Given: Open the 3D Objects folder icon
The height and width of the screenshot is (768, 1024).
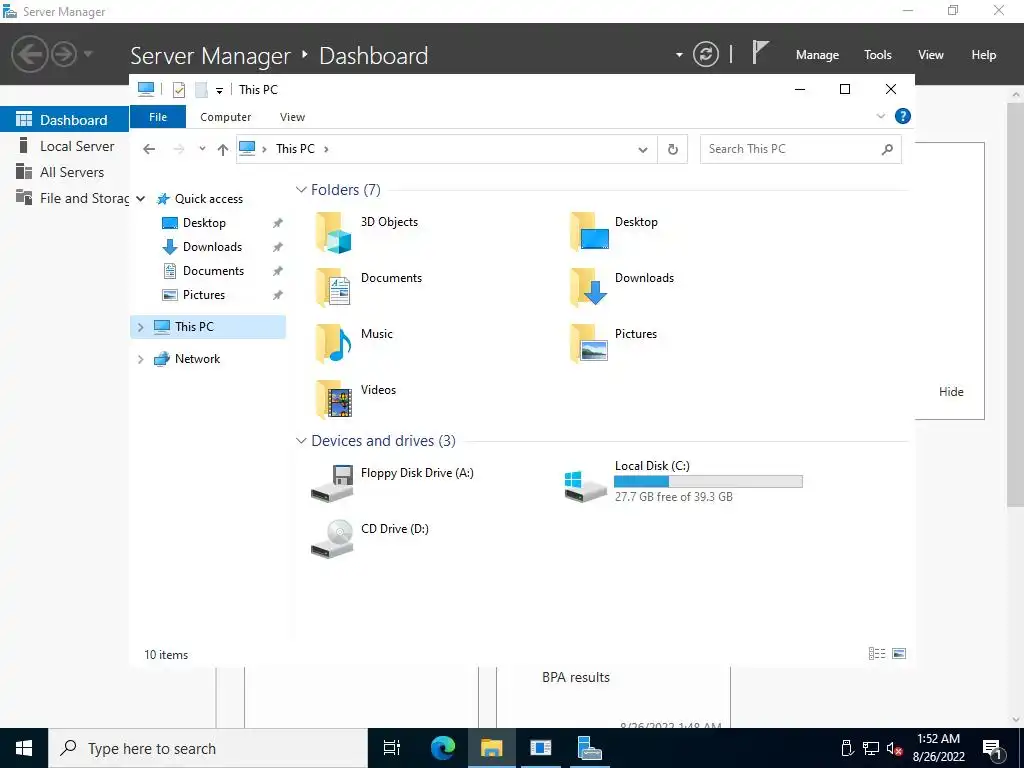Looking at the screenshot, I should pyautogui.click(x=333, y=232).
